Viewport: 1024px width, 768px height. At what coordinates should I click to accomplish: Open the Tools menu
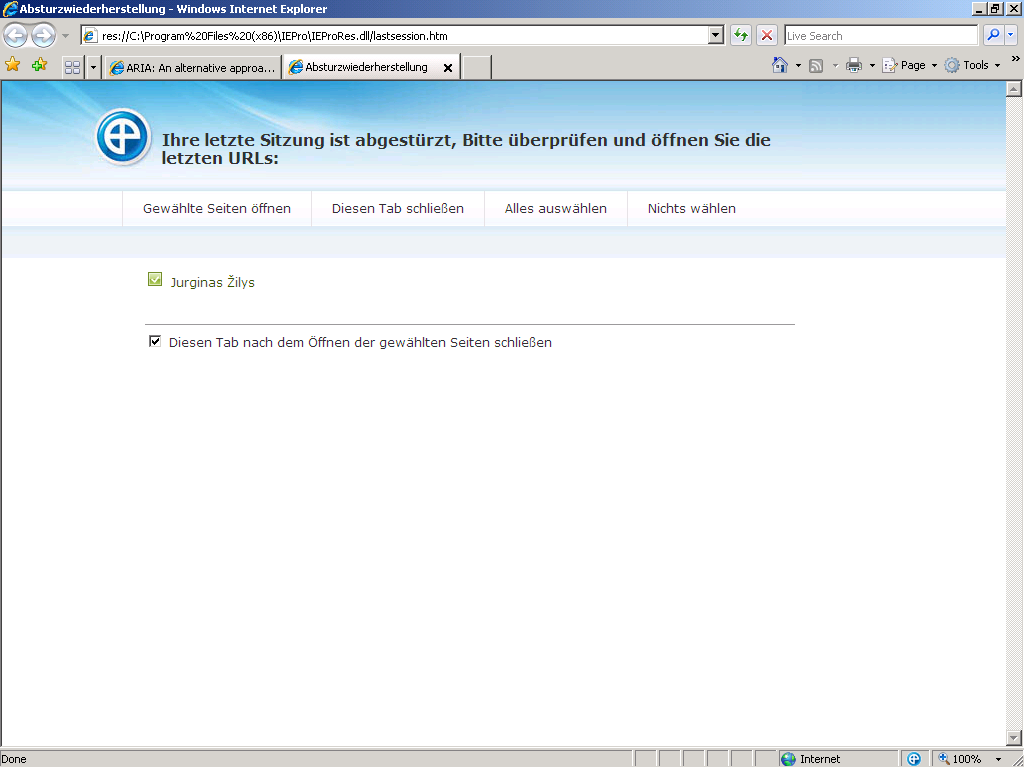[x=972, y=65]
